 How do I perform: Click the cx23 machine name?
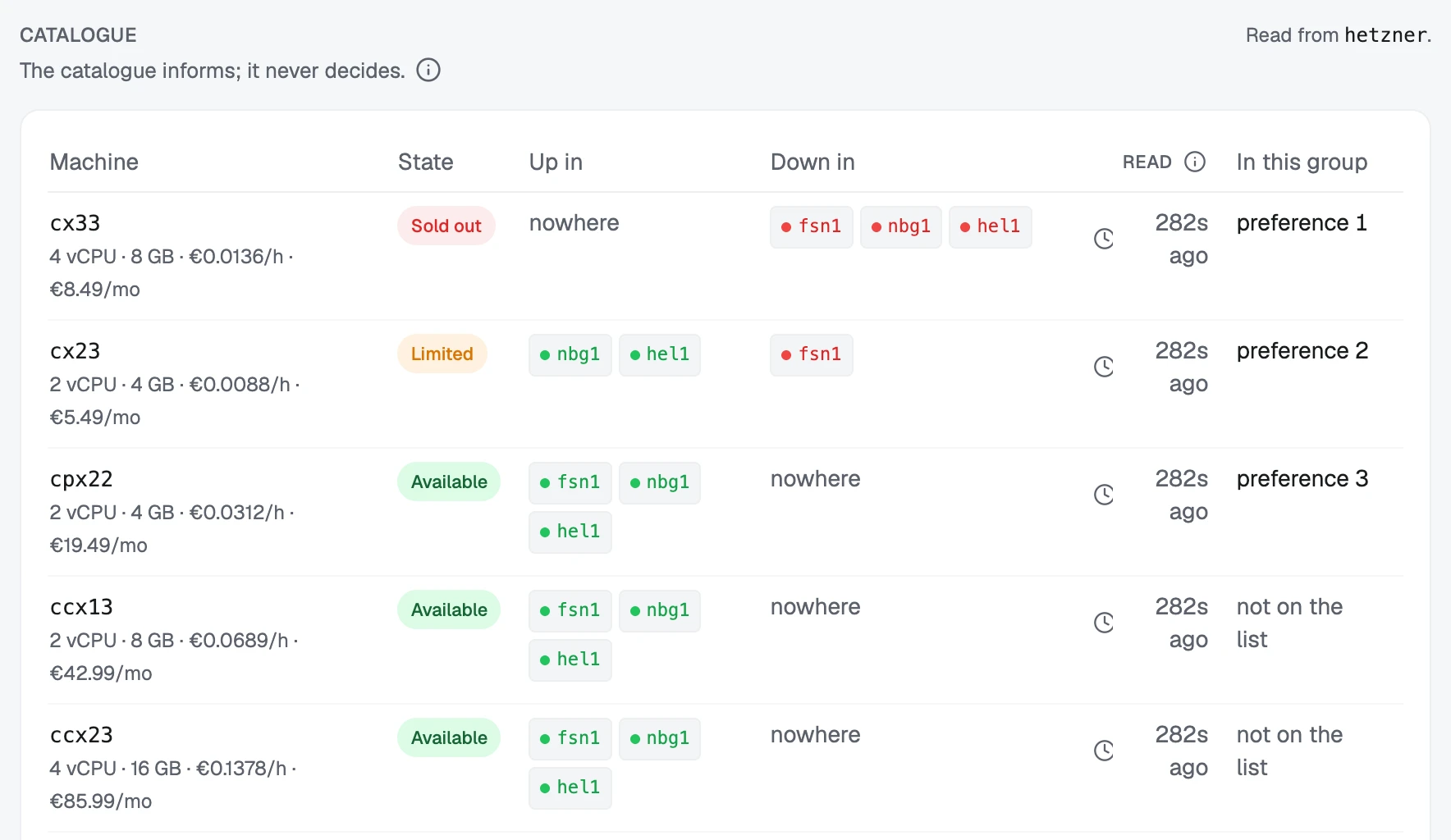75,351
